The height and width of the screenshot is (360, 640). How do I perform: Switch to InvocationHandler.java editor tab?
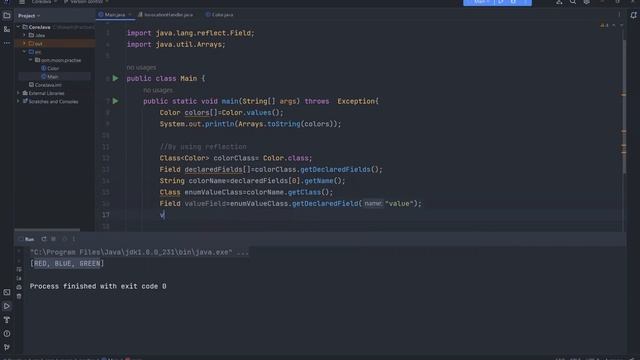(166, 15)
